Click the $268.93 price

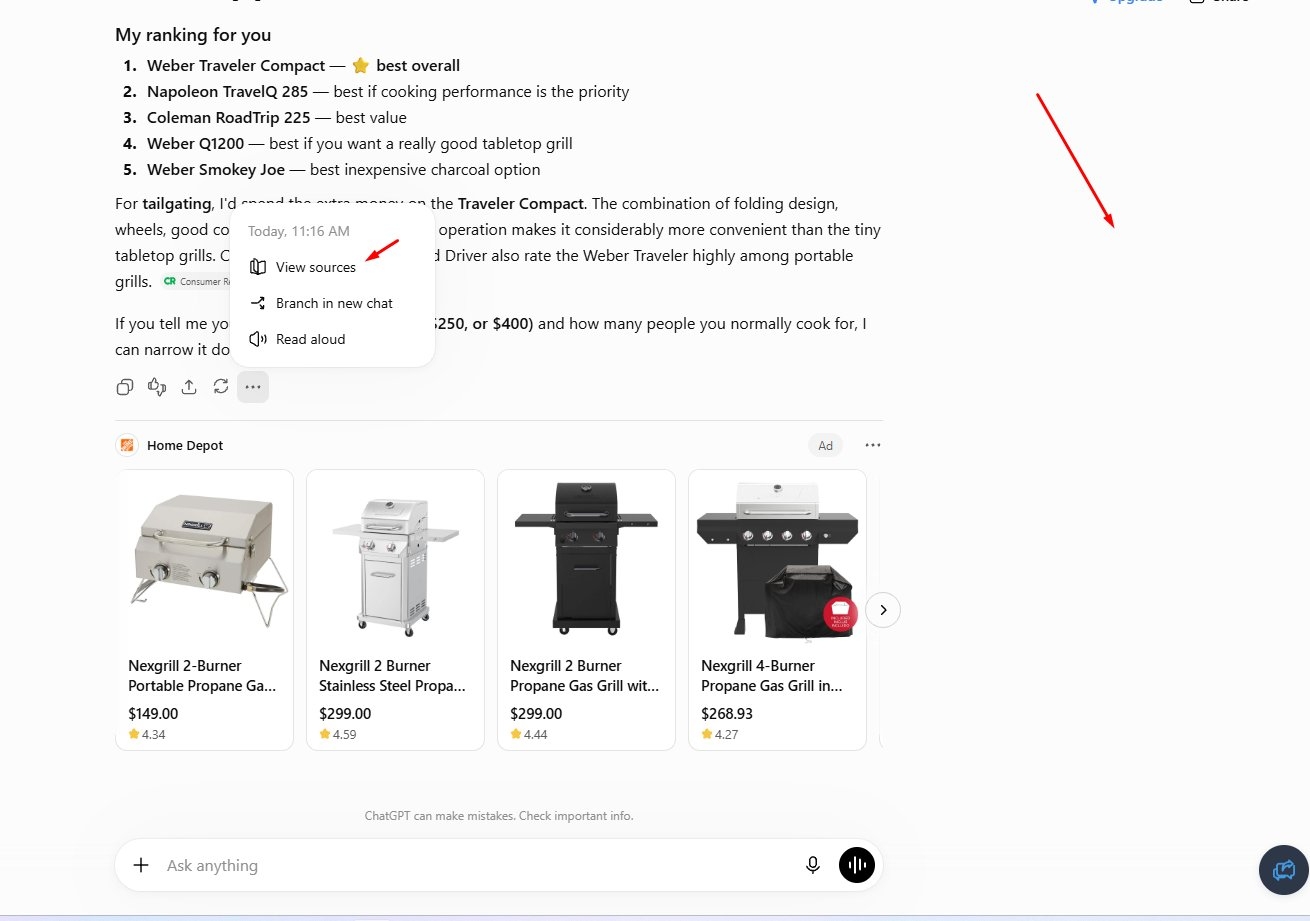pos(727,714)
